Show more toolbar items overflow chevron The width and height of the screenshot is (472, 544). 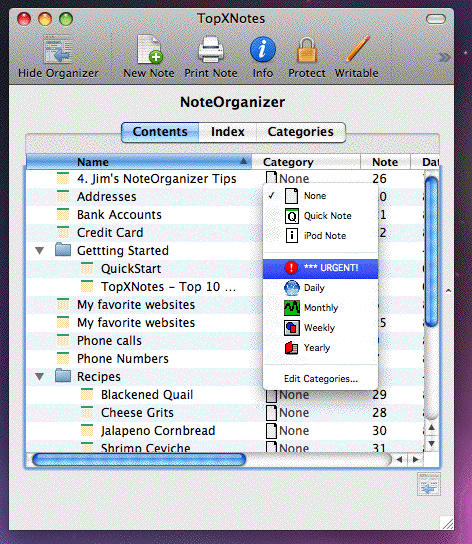click(x=444, y=57)
